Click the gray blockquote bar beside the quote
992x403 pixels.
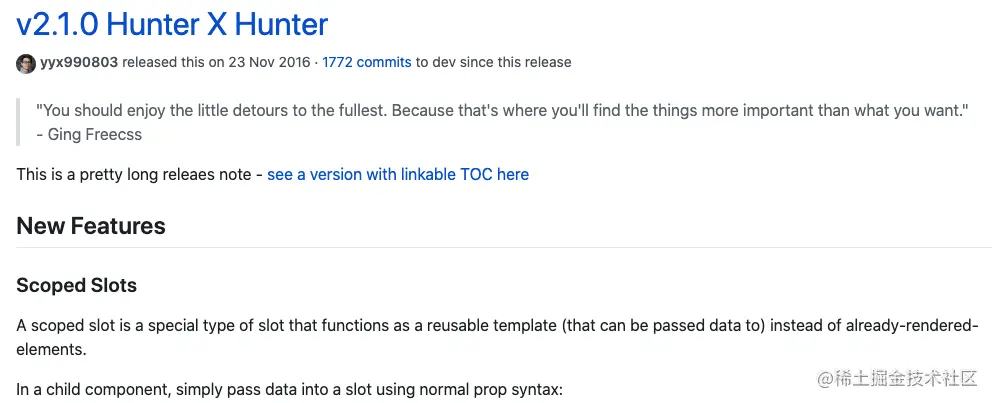click(18, 122)
